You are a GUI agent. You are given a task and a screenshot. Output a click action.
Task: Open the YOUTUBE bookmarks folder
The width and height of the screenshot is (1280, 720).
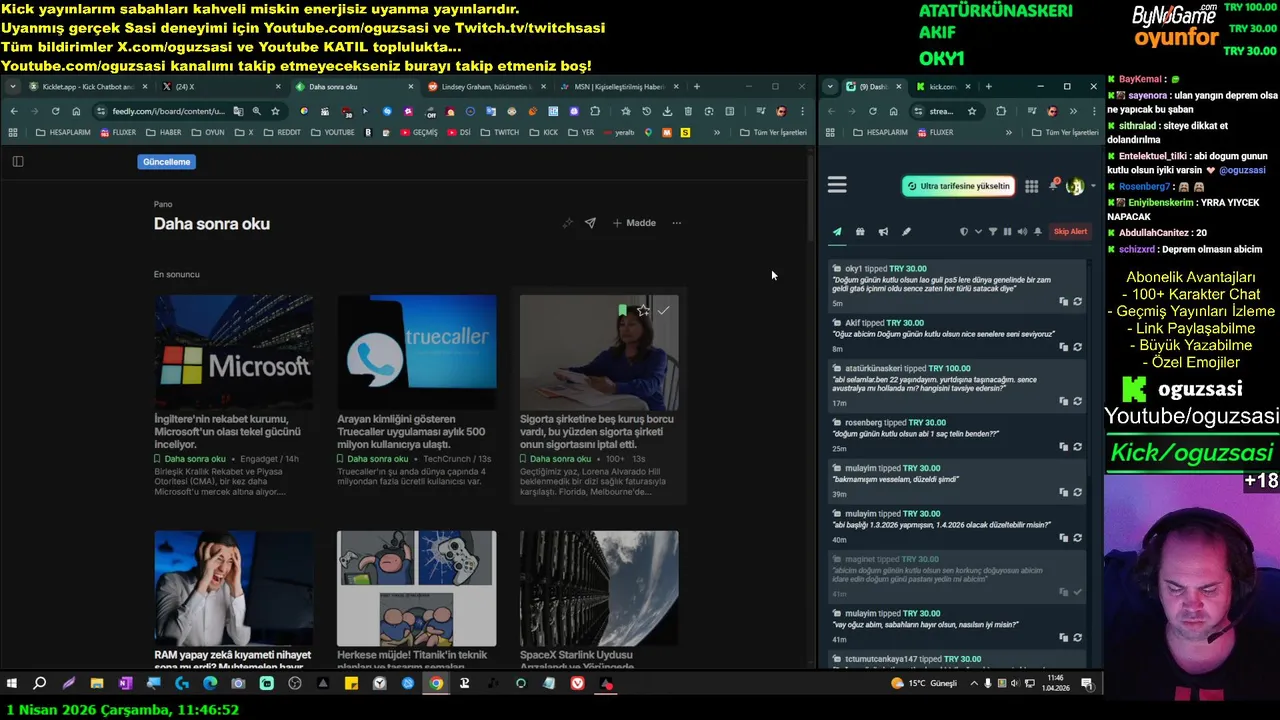(x=332, y=132)
